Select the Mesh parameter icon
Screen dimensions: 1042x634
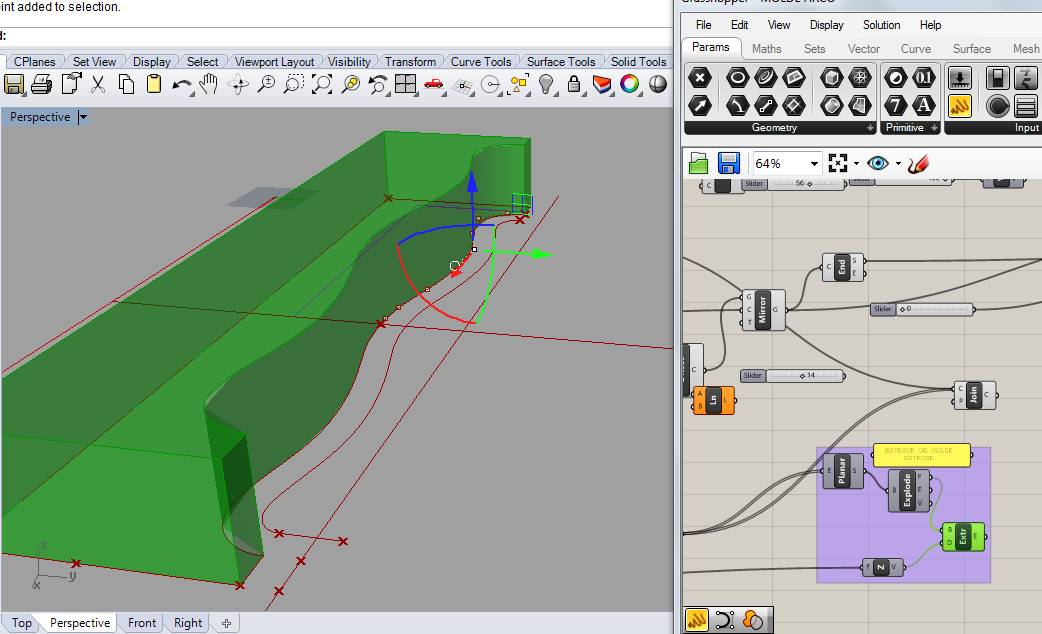pyautogui.click(x=860, y=78)
